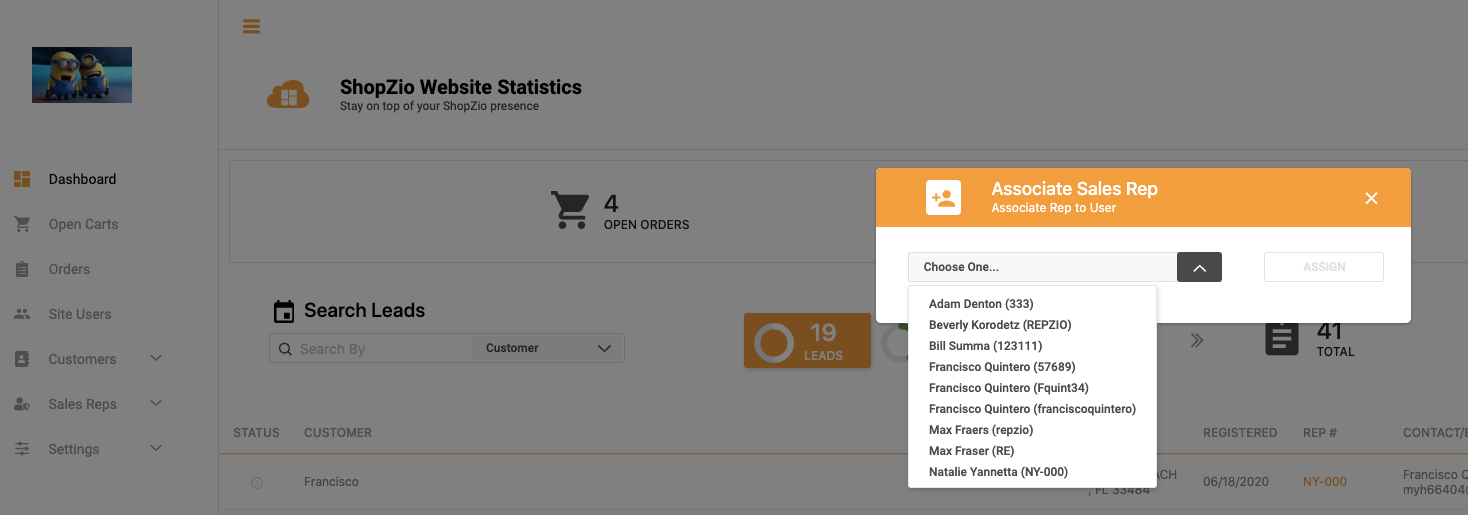Click the Dashboard grid icon in sidebar
1468x515 pixels.
point(22,179)
